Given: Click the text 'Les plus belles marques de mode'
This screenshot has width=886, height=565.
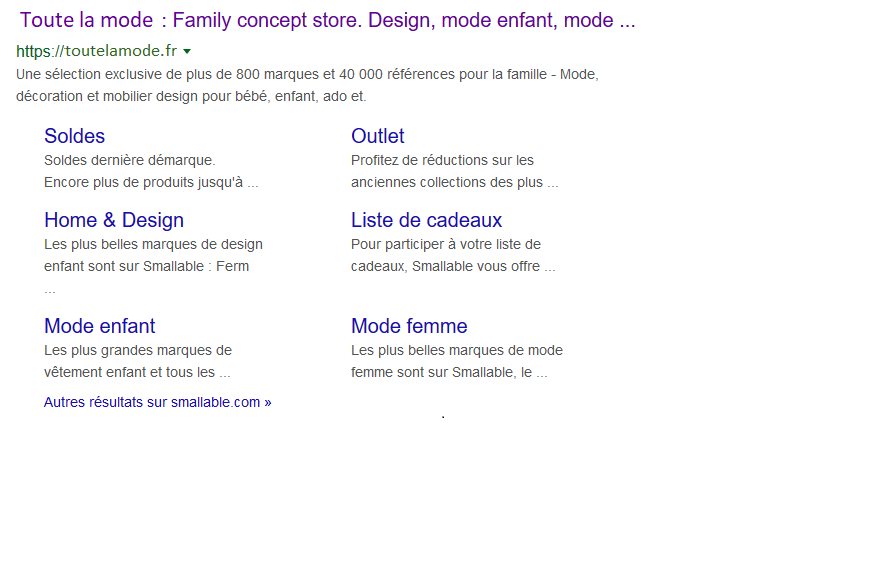Looking at the screenshot, I should click(x=457, y=350).
